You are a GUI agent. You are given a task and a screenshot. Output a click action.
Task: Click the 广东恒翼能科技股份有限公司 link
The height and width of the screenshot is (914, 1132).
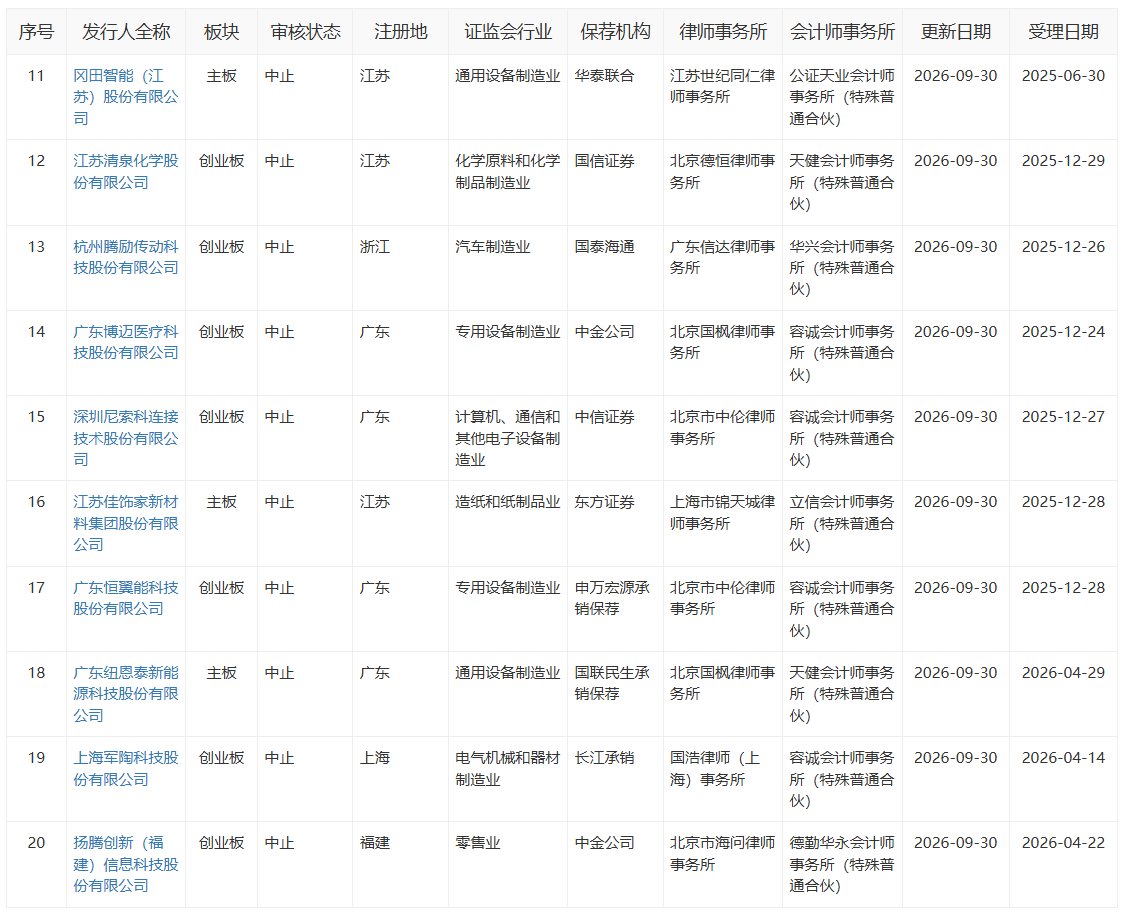[126, 598]
